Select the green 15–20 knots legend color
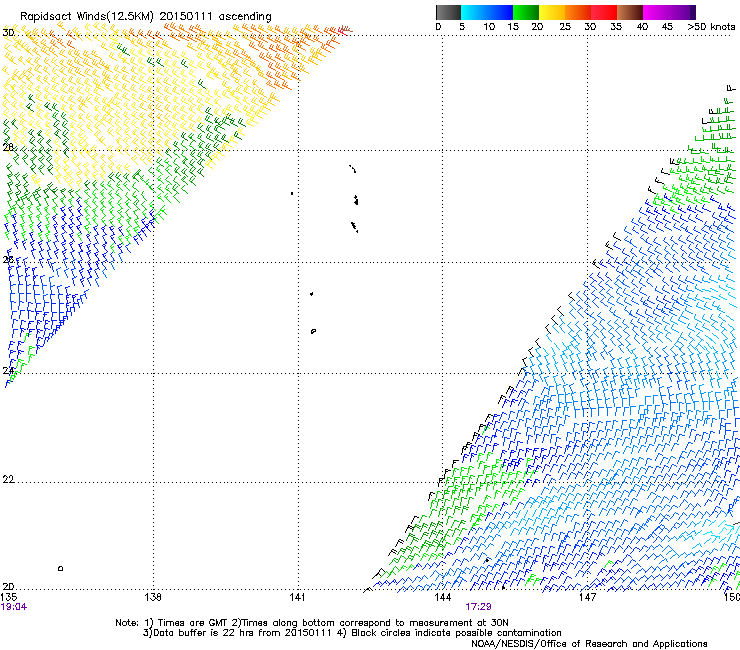740x650 pixels. pyautogui.click(x=526, y=12)
